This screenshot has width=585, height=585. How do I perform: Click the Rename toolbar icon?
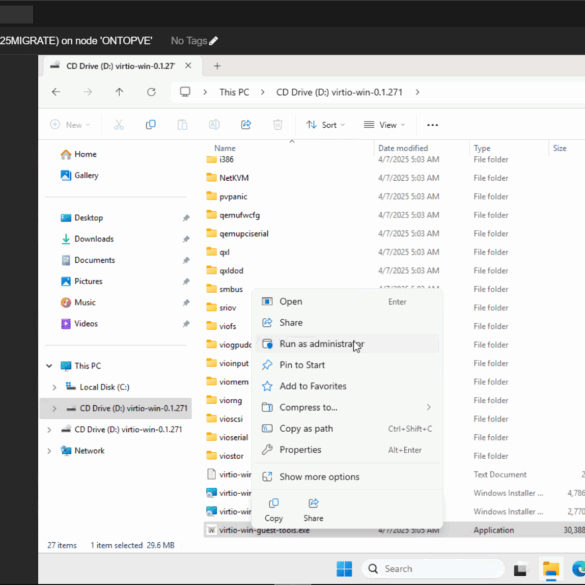pos(214,125)
